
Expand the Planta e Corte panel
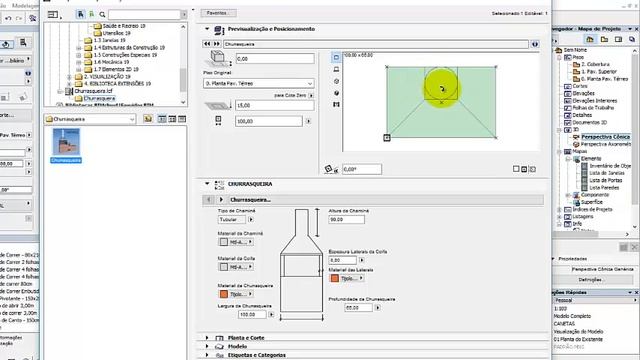207,338
